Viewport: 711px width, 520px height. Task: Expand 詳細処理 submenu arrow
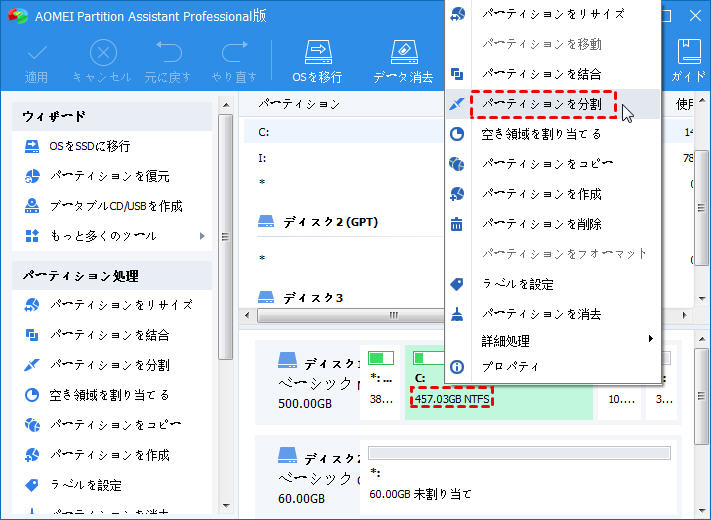651,339
